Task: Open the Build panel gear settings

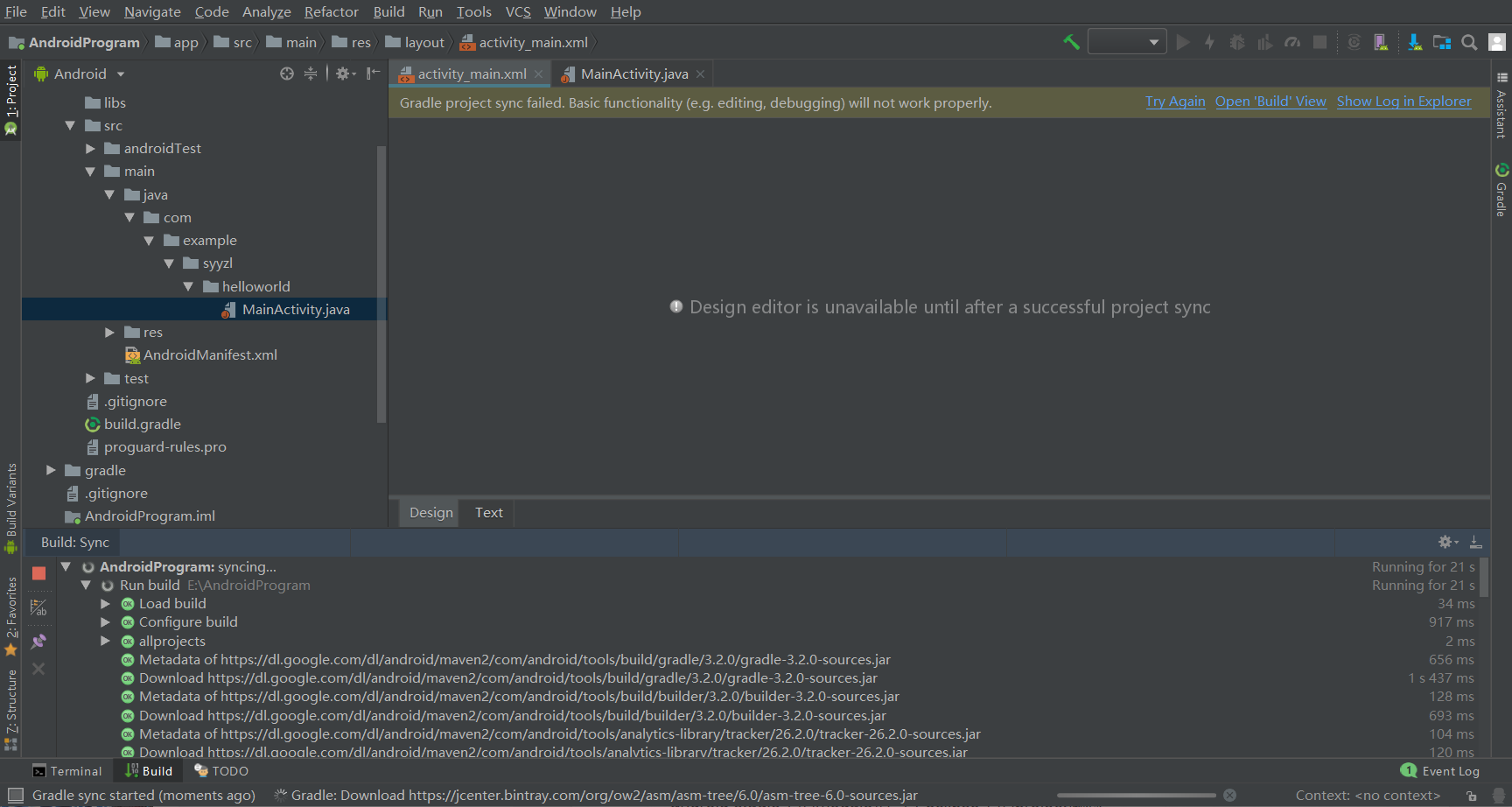Action: point(1448,542)
